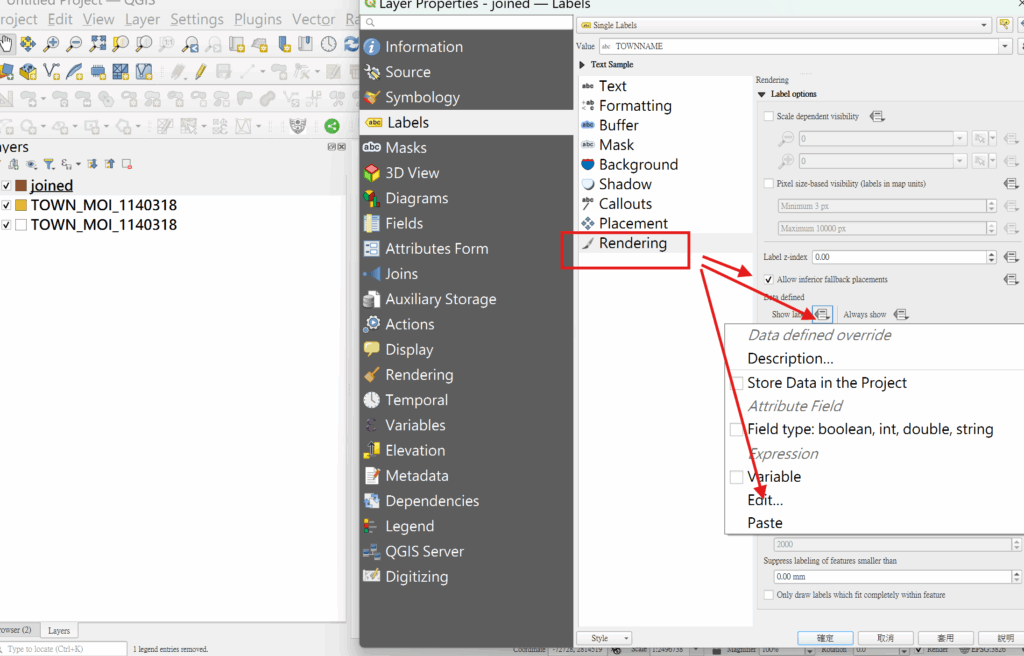Click the brown symbol swatch of joined layer
The width and height of the screenshot is (1024, 656).
(21, 186)
